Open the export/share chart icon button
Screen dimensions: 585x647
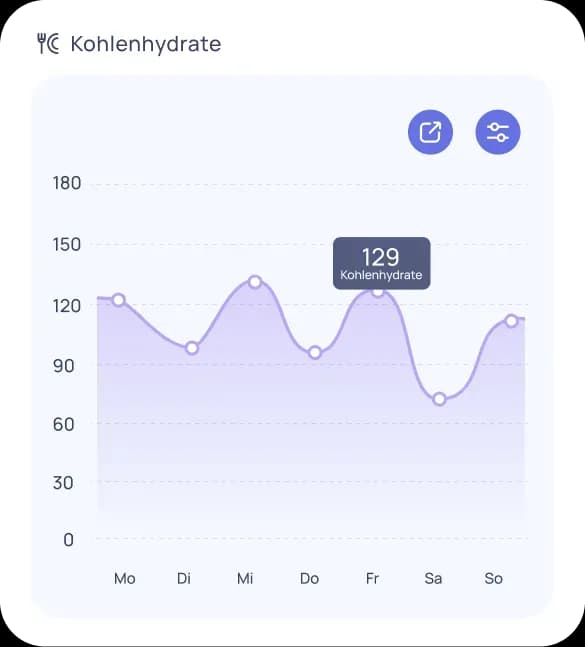[430, 132]
